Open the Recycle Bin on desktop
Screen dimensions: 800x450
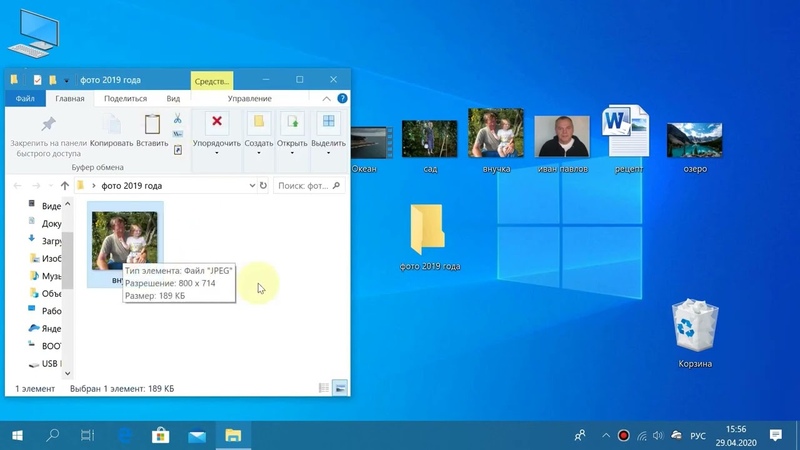(694, 326)
